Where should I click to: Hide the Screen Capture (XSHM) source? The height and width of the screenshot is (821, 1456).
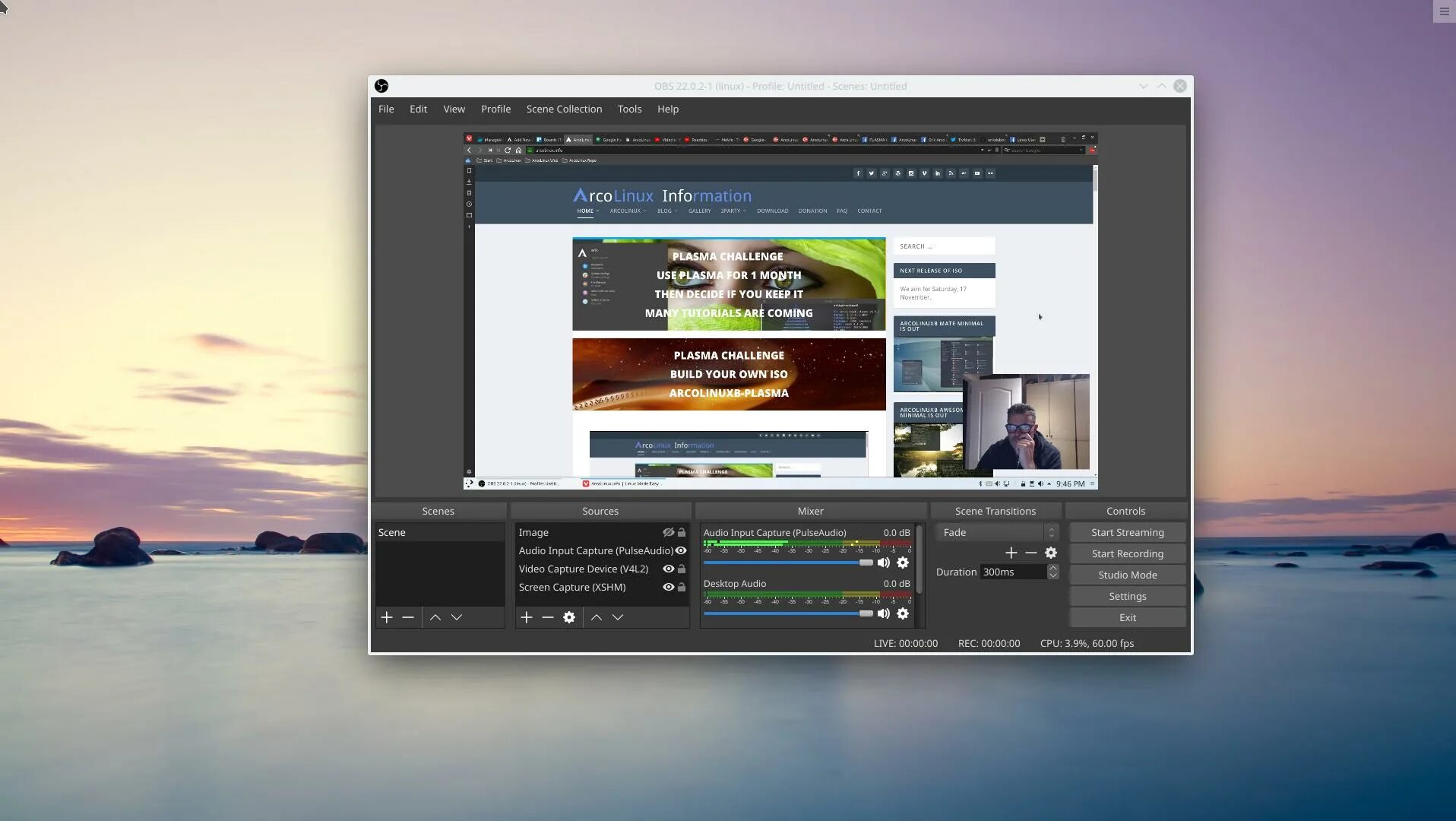tap(668, 588)
